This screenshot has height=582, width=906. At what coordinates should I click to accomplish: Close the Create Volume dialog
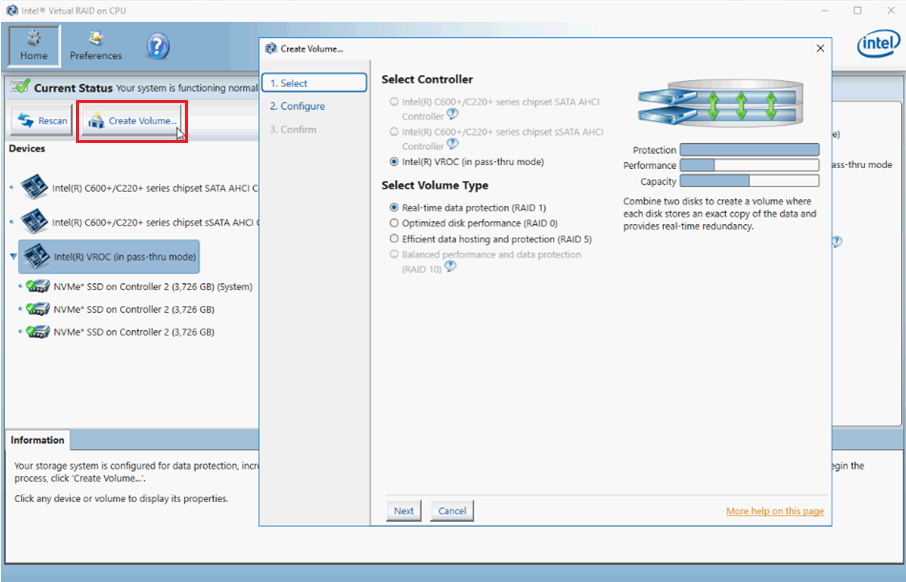click(x=820, y=49)
